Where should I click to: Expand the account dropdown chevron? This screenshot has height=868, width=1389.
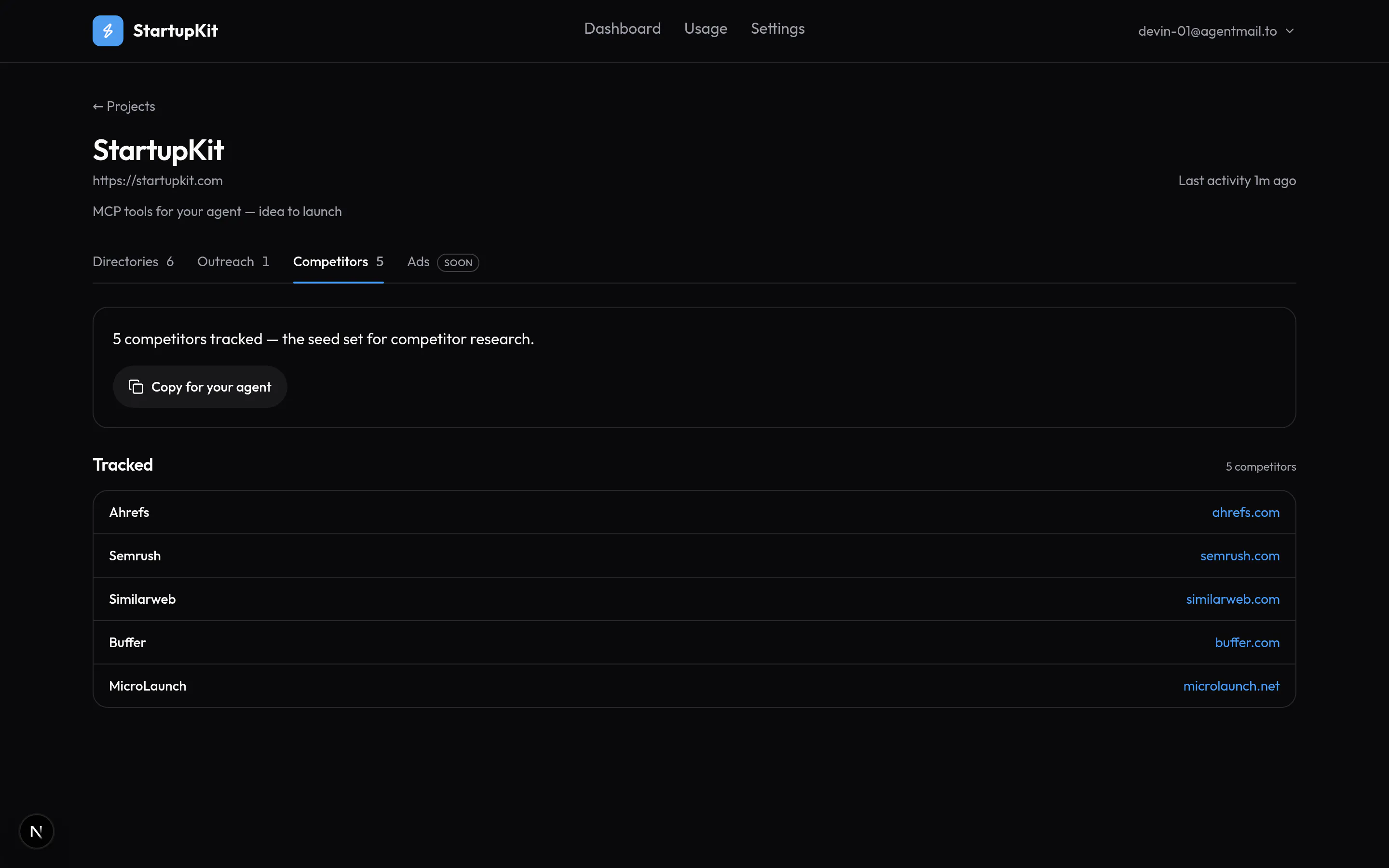point(1290,31)
